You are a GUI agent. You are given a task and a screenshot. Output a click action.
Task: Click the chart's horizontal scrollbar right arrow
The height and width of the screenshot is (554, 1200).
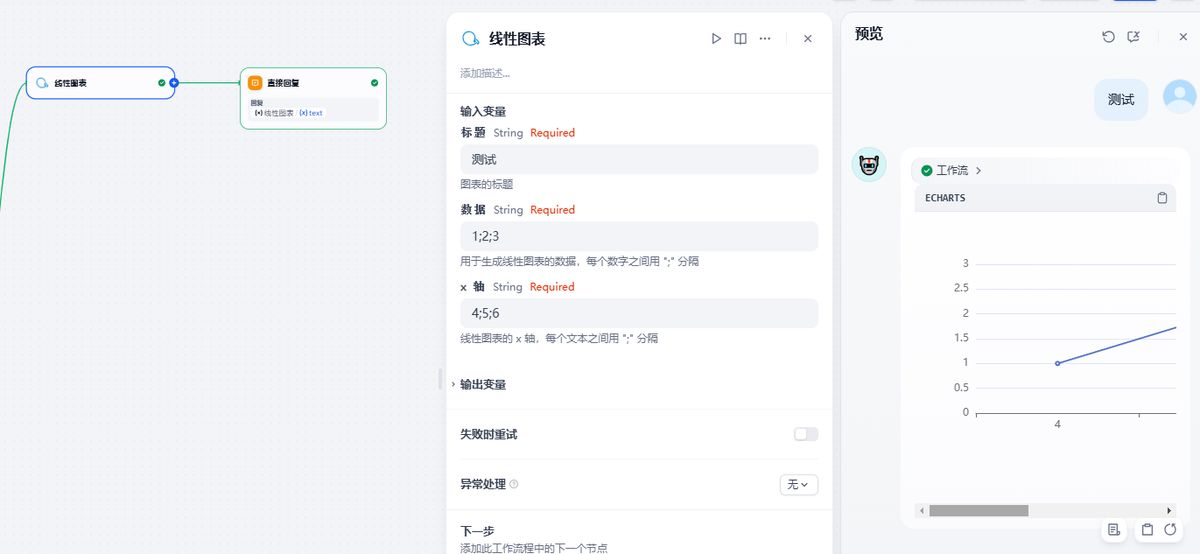(1169, 510)
